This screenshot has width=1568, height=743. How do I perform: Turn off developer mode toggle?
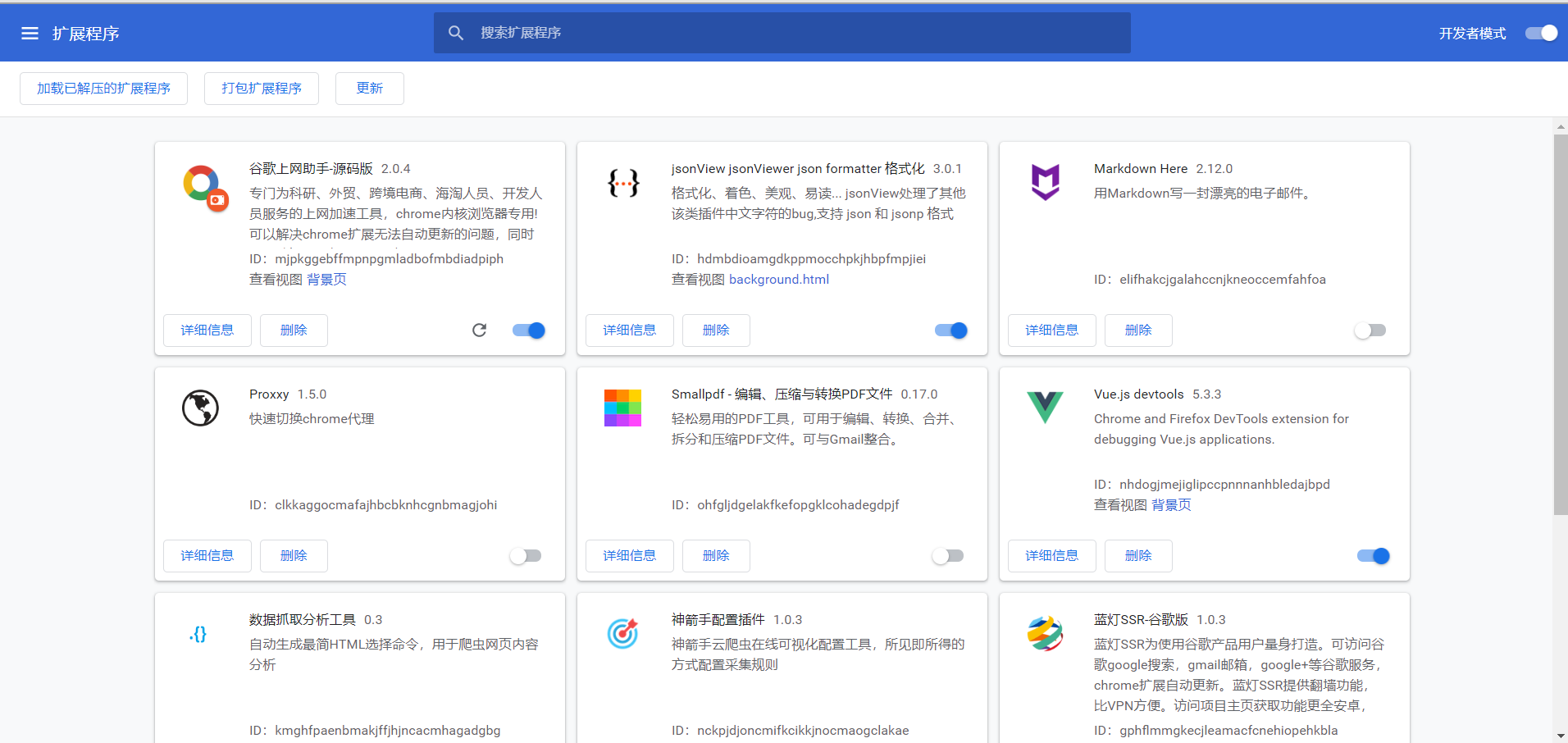coord(1541,33)
